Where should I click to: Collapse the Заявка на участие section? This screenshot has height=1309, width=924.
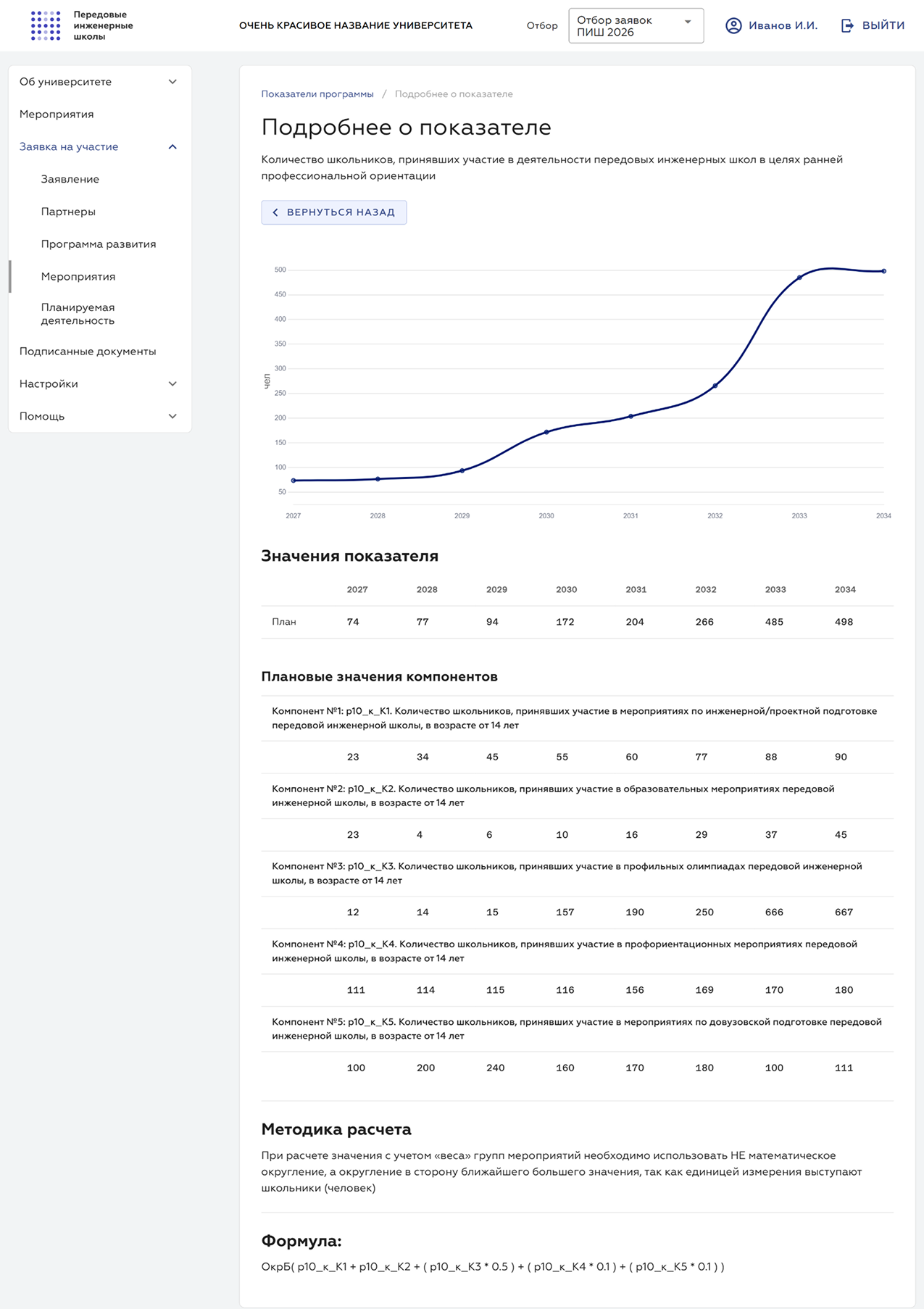click(99, 146)
